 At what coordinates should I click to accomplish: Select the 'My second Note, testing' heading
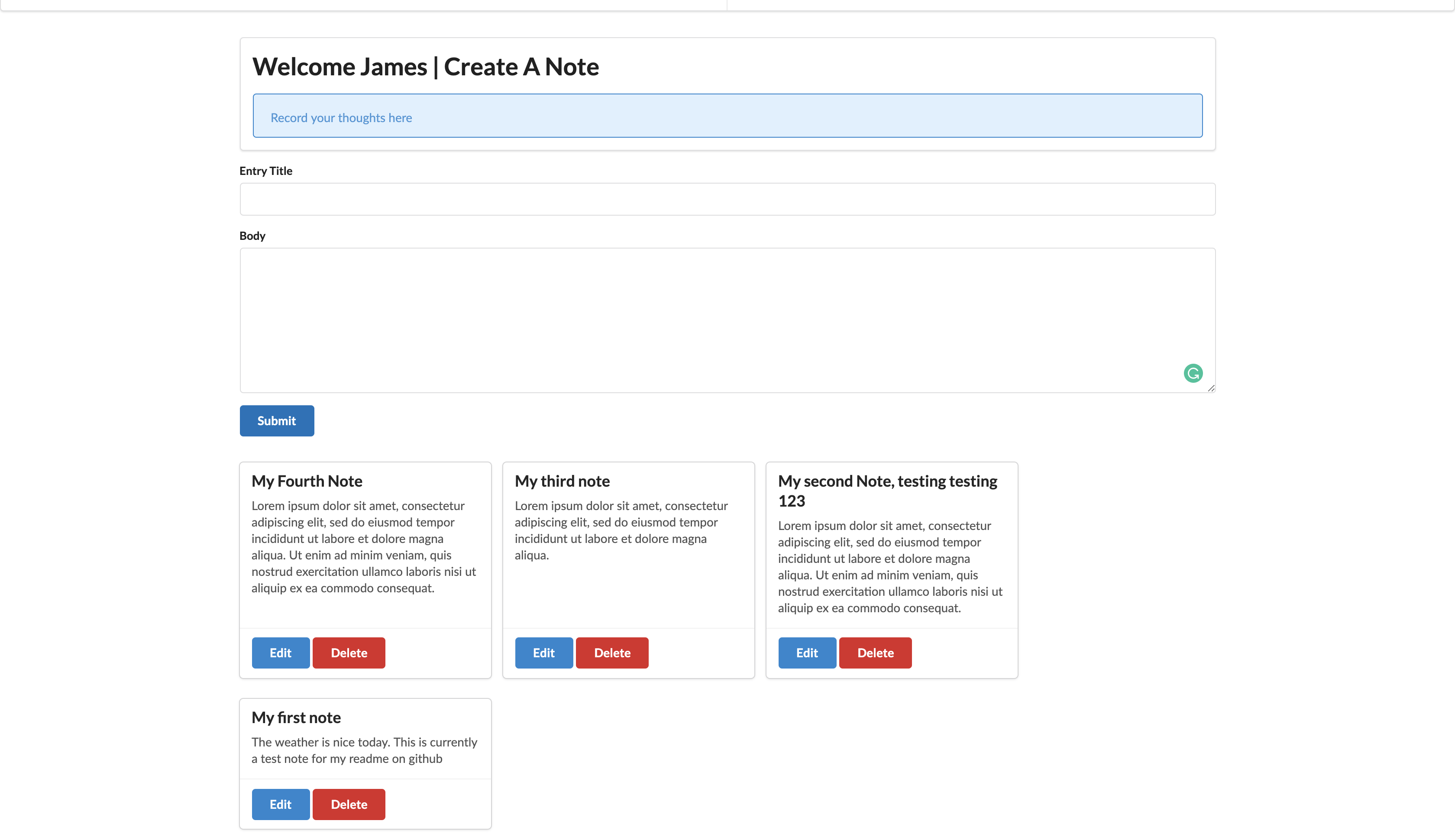point(887,481)
